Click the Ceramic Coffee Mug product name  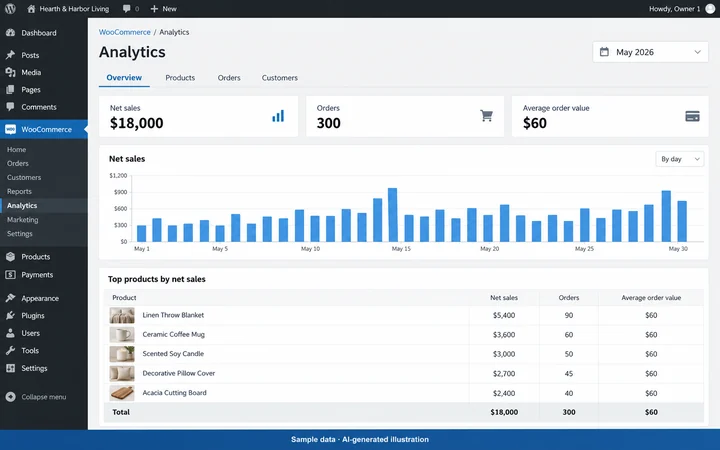(174, 334)
